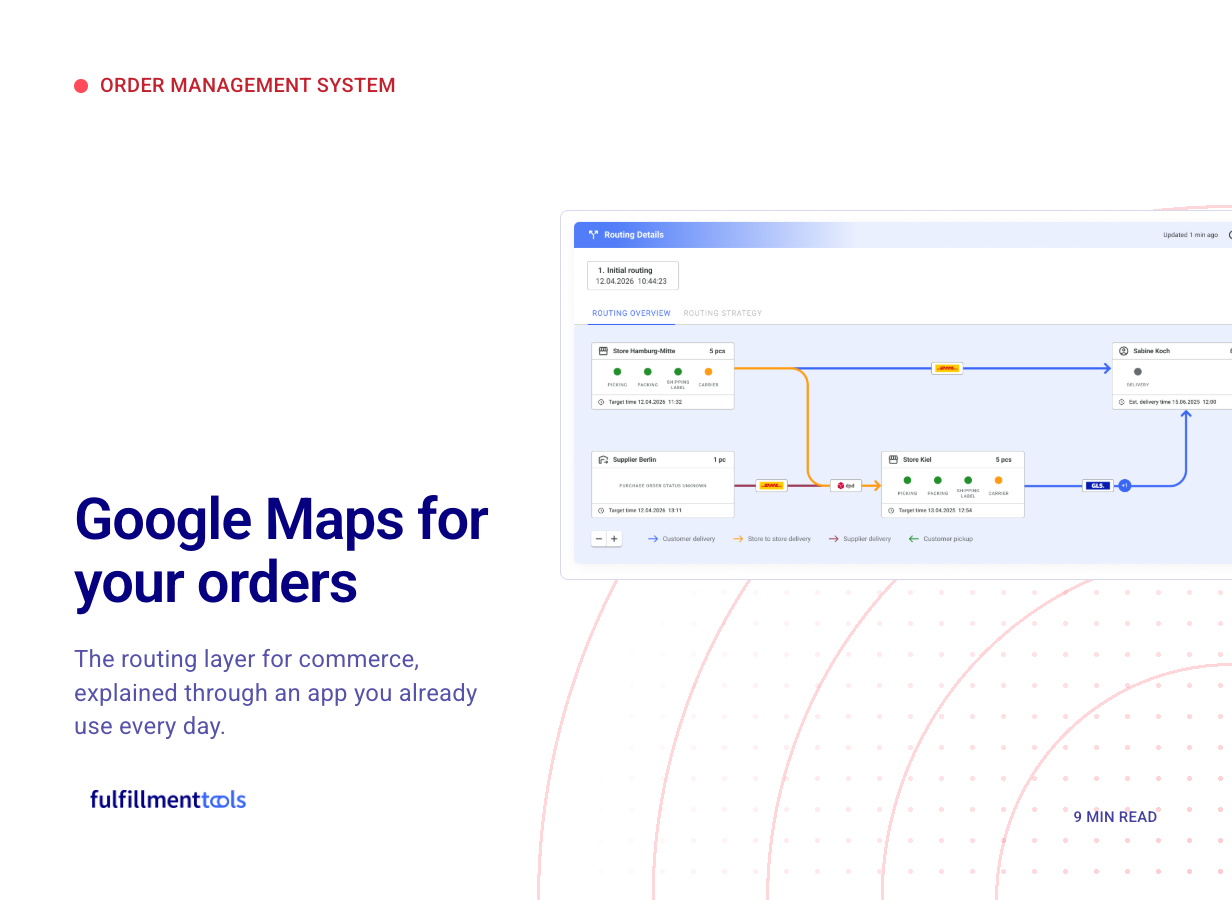
Task: Click Store Kiel packing status dot
Action: point(938,480)
